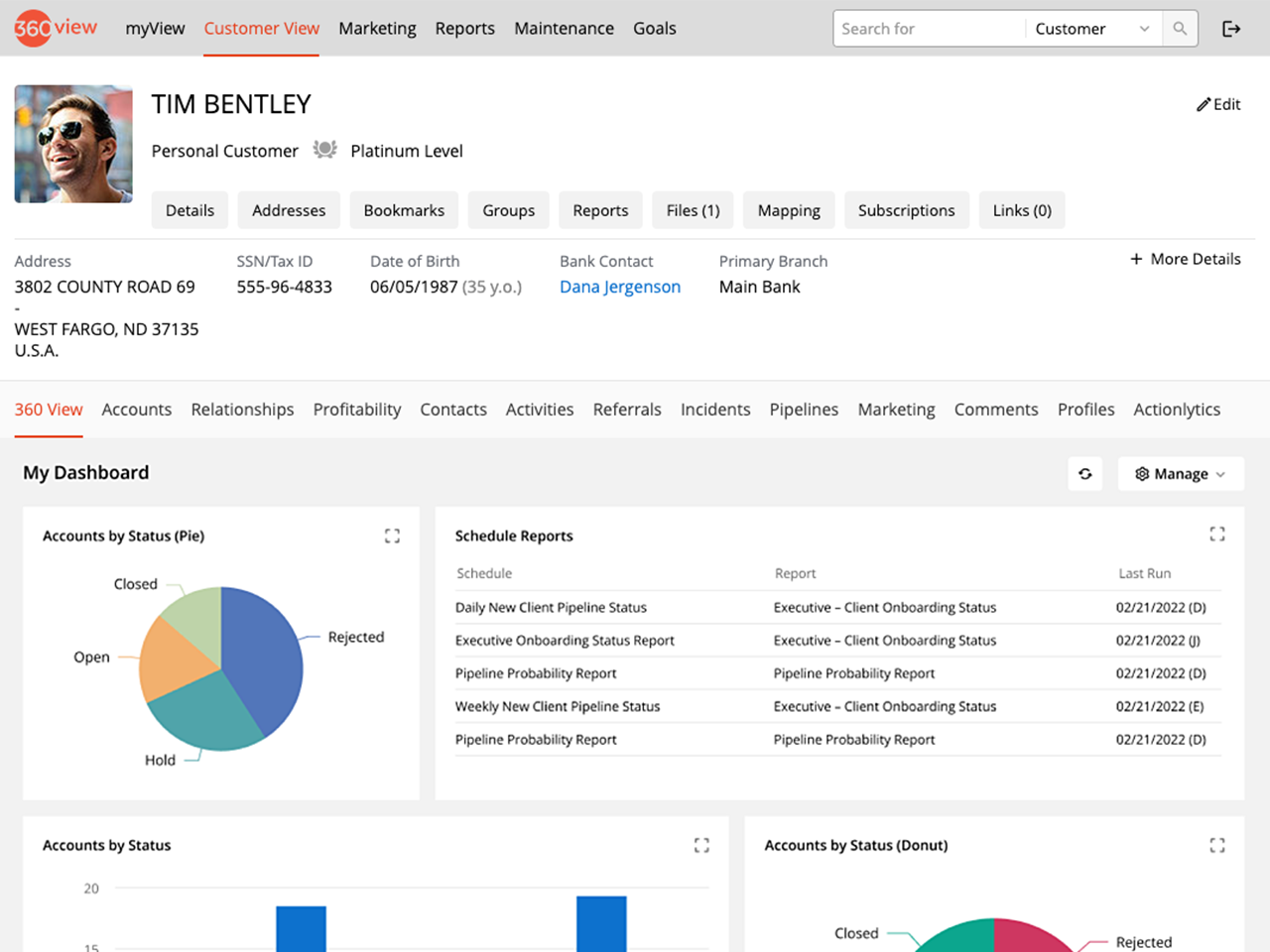Click the Edit pencil icon

click(1204, 104)
